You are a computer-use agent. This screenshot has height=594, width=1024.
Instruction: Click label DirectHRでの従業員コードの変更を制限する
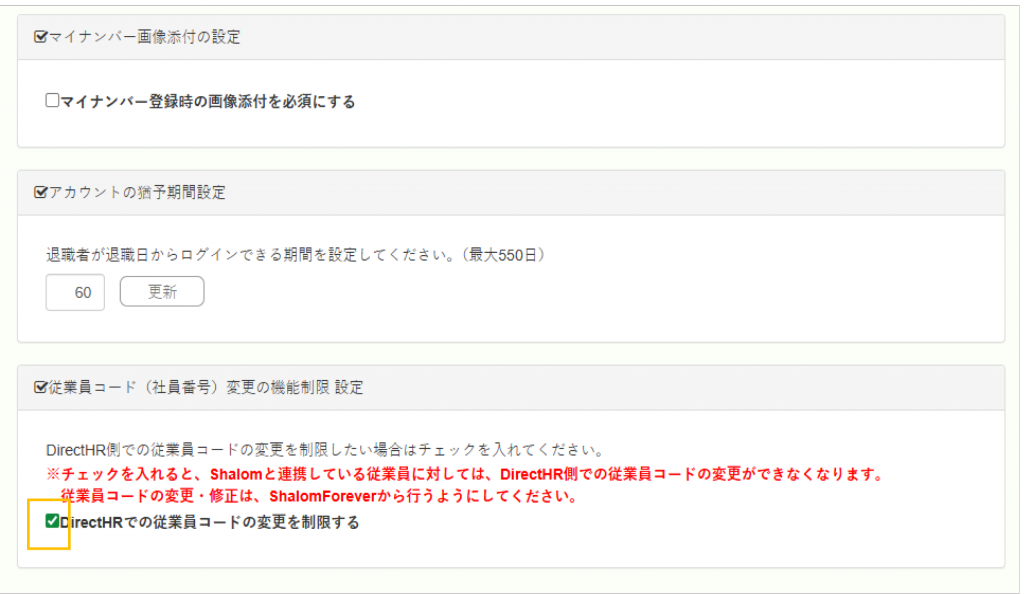(x=210, y=522)
